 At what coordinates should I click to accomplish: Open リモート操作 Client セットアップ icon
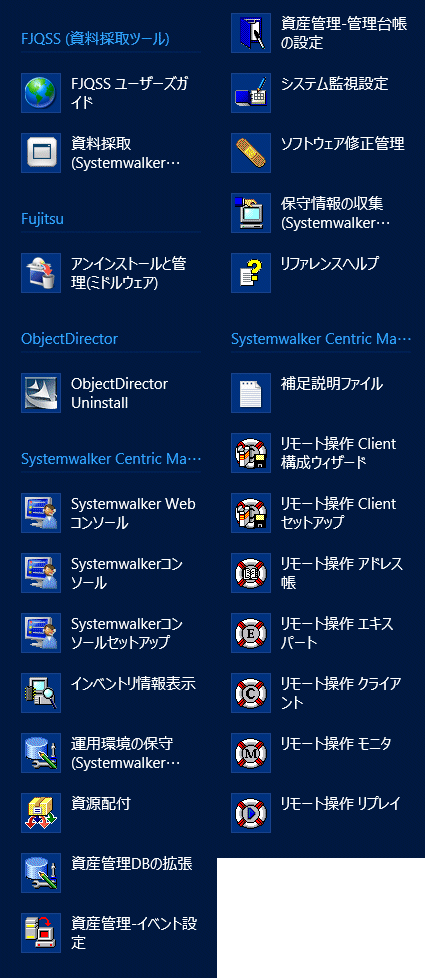click(x=251, y=513)
